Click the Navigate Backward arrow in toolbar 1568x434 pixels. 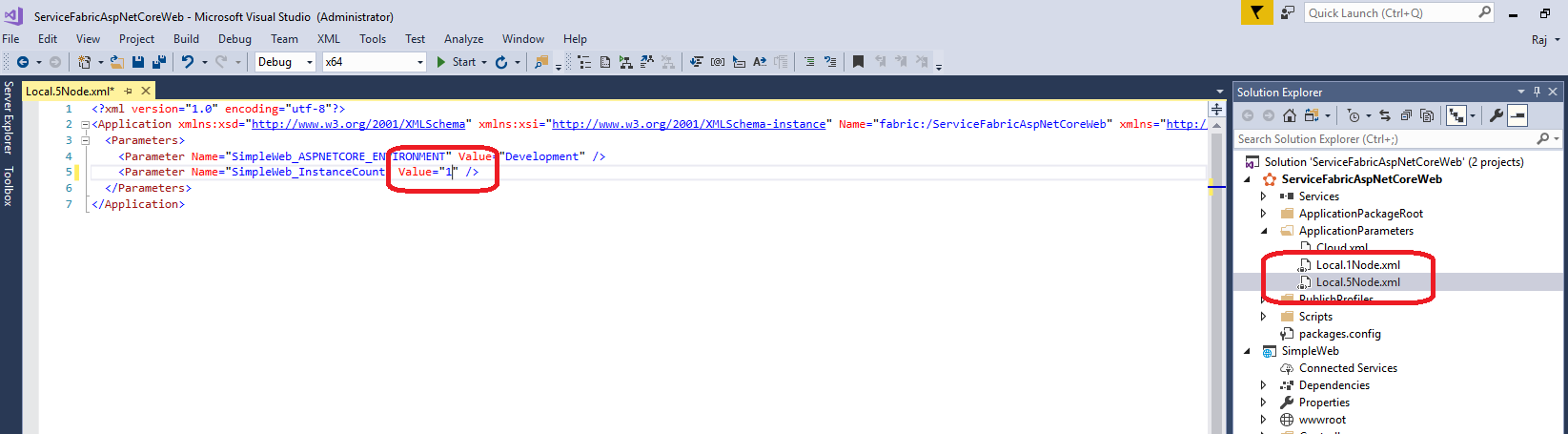(23, 62)
